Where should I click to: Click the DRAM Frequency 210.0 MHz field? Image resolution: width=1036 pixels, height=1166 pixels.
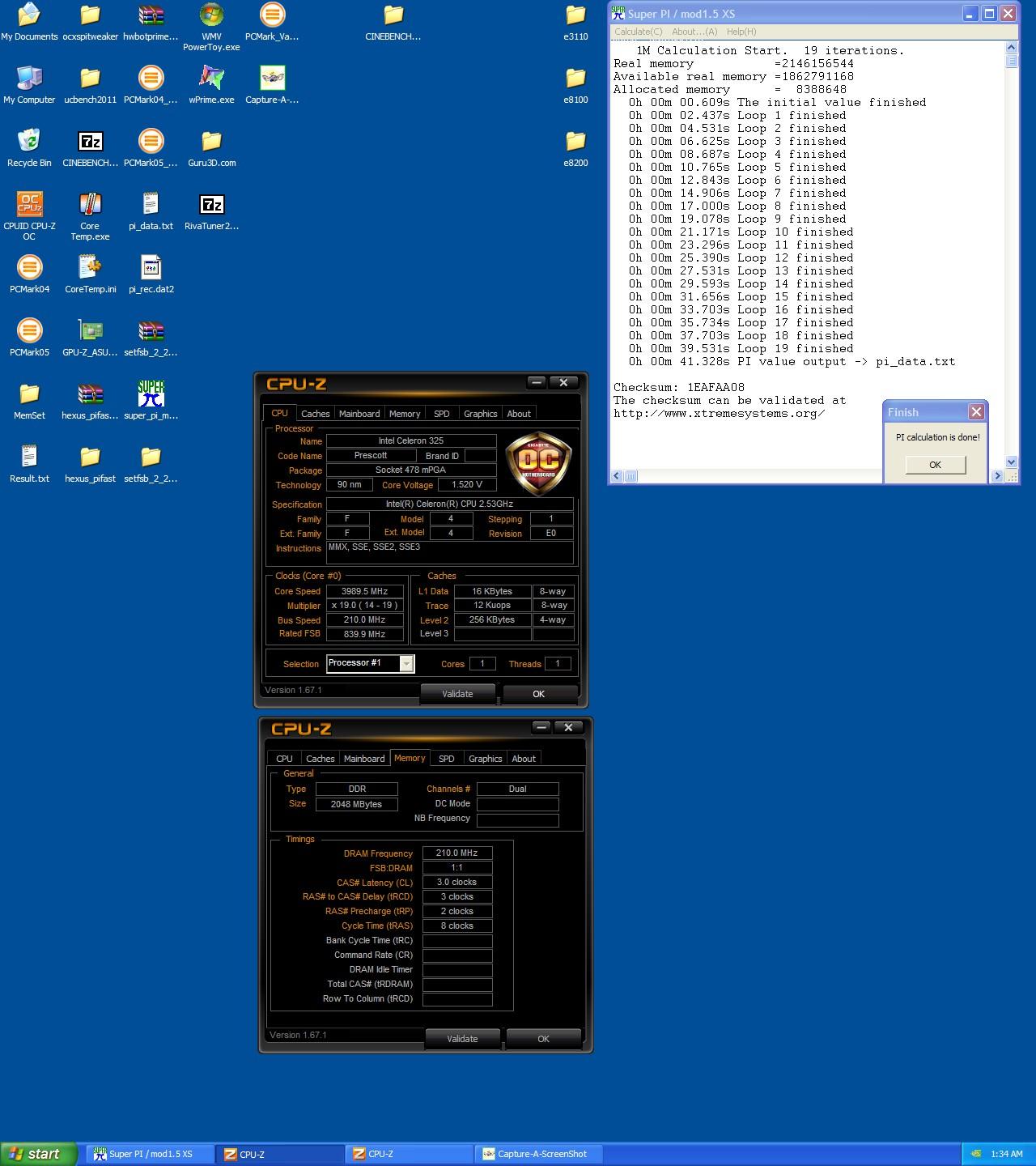click(x=457, y=853)
